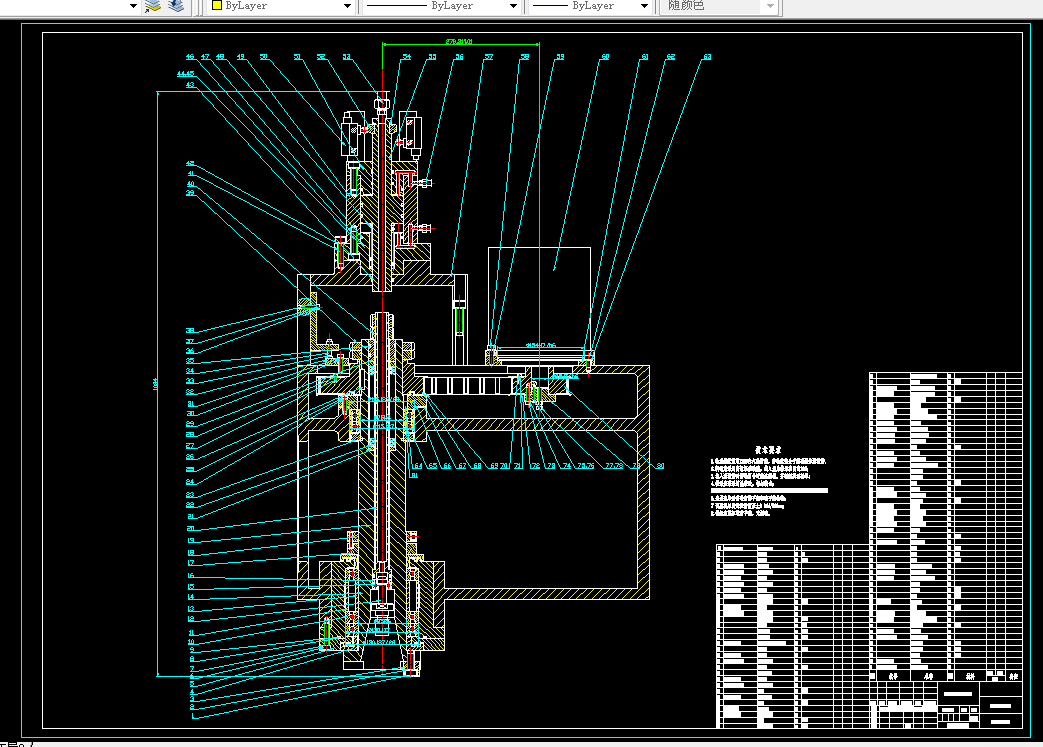Click the Layer Previous icon
The height and width of the screenshot is (747, 1043).
pos(176,6)
